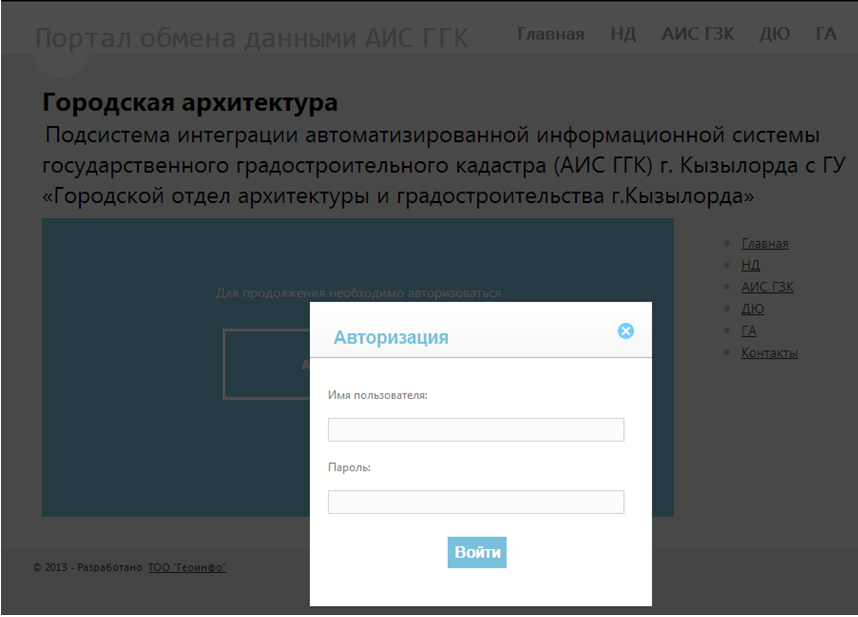The image size is (858, 617).
Task: Select ГА in the top navigation bar
Action: pyautogui.click(x=825, y=34)
